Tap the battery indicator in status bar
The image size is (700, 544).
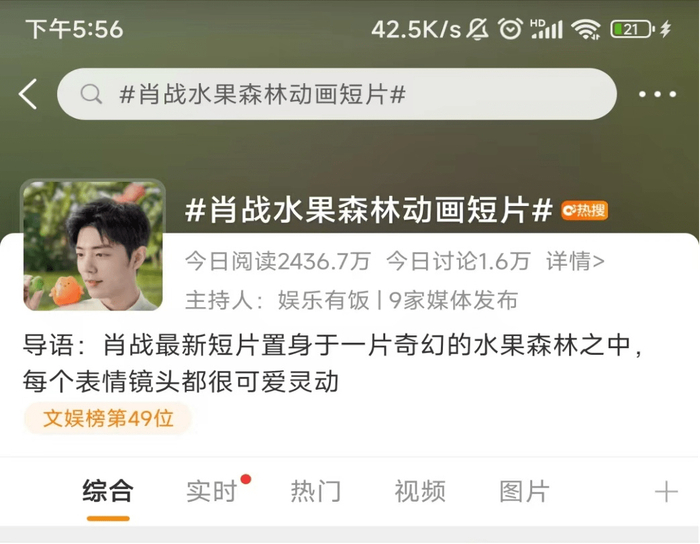coord(632,29)
